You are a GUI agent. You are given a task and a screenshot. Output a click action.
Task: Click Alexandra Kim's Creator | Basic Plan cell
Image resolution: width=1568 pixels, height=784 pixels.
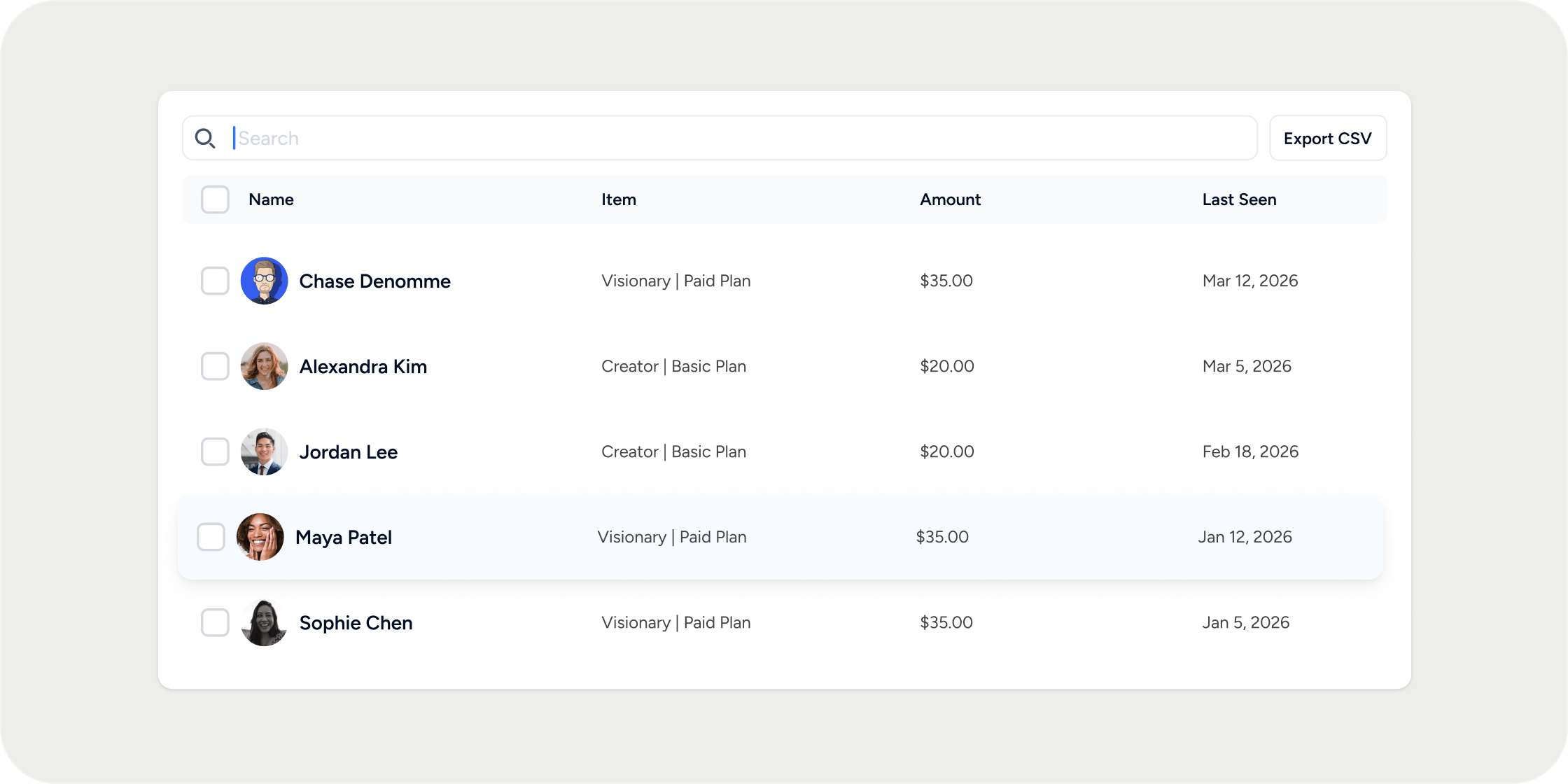674,366
